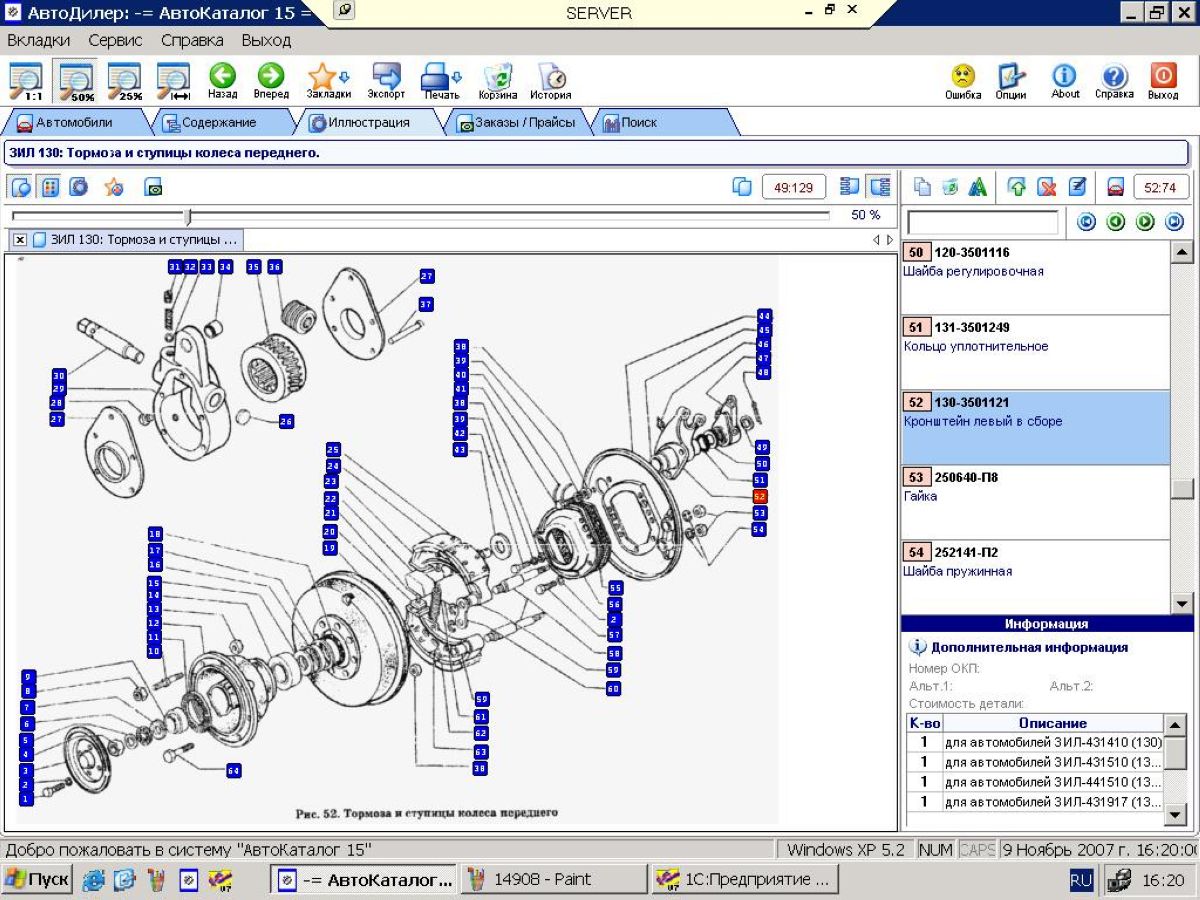Click the copy icon in parts toolbar

pos(923,187)
